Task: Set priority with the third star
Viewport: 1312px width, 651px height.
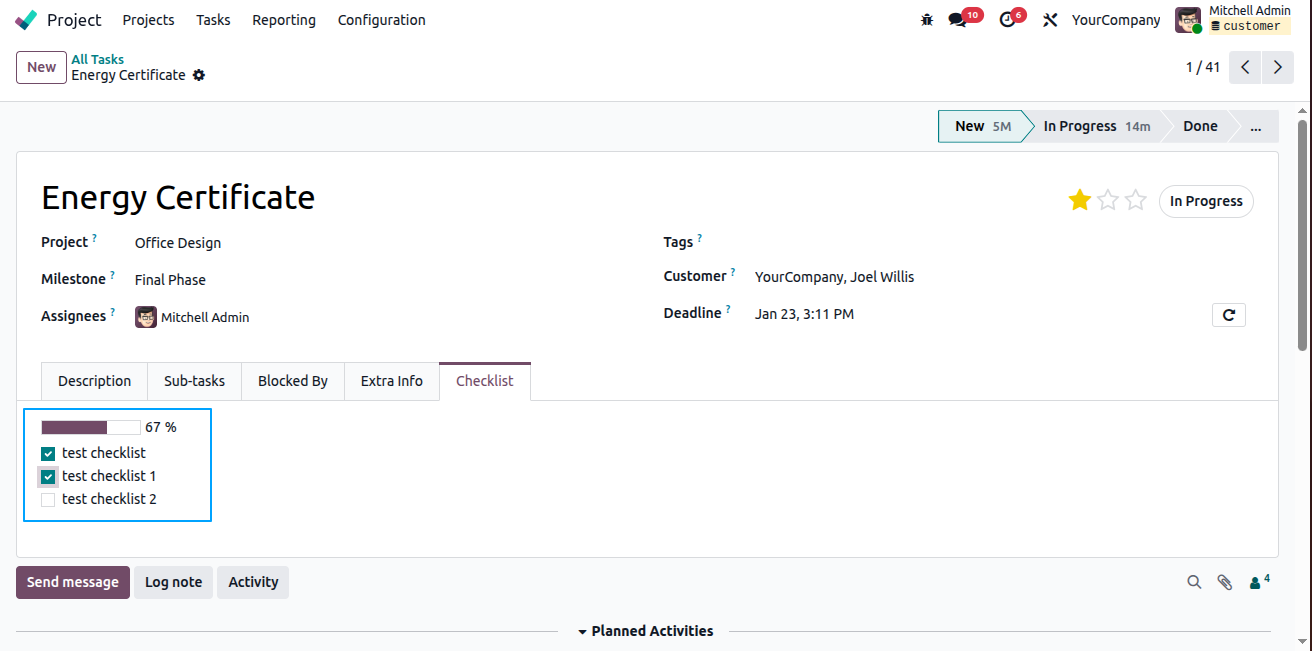Action: pyautogui.click(x=1135, y=201)
